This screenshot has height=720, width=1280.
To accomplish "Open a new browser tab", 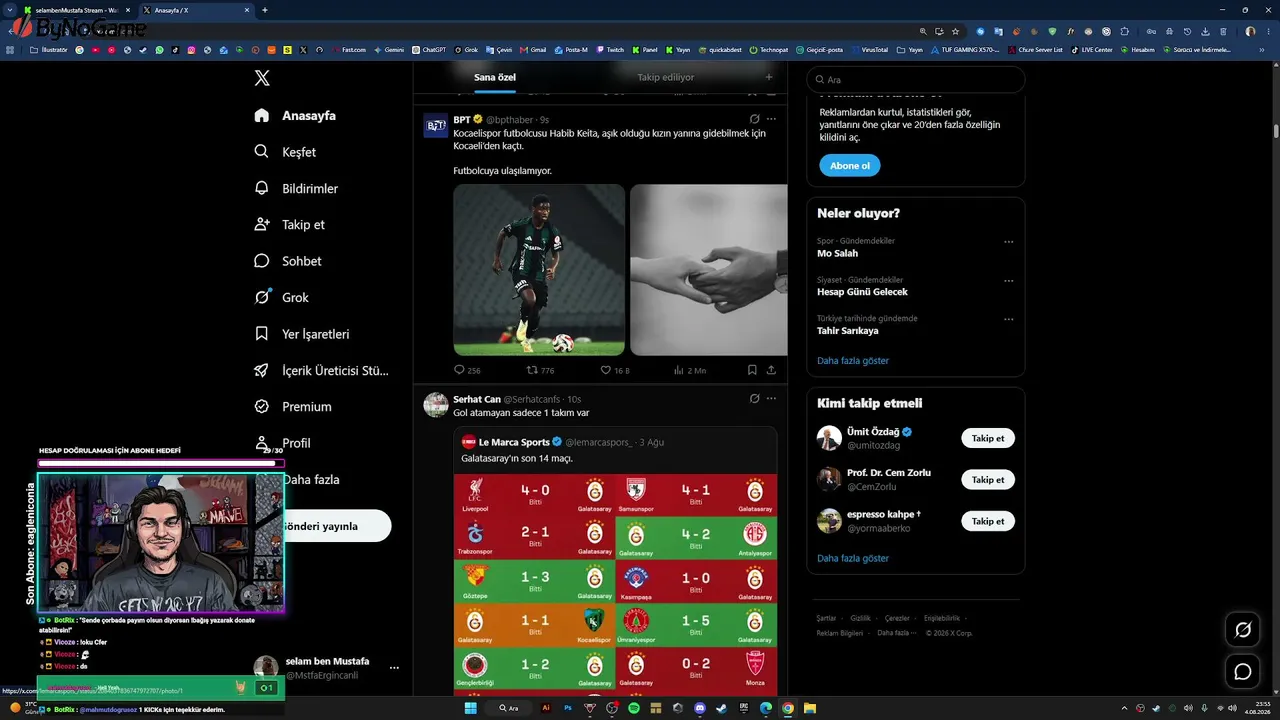I will 265,10.
